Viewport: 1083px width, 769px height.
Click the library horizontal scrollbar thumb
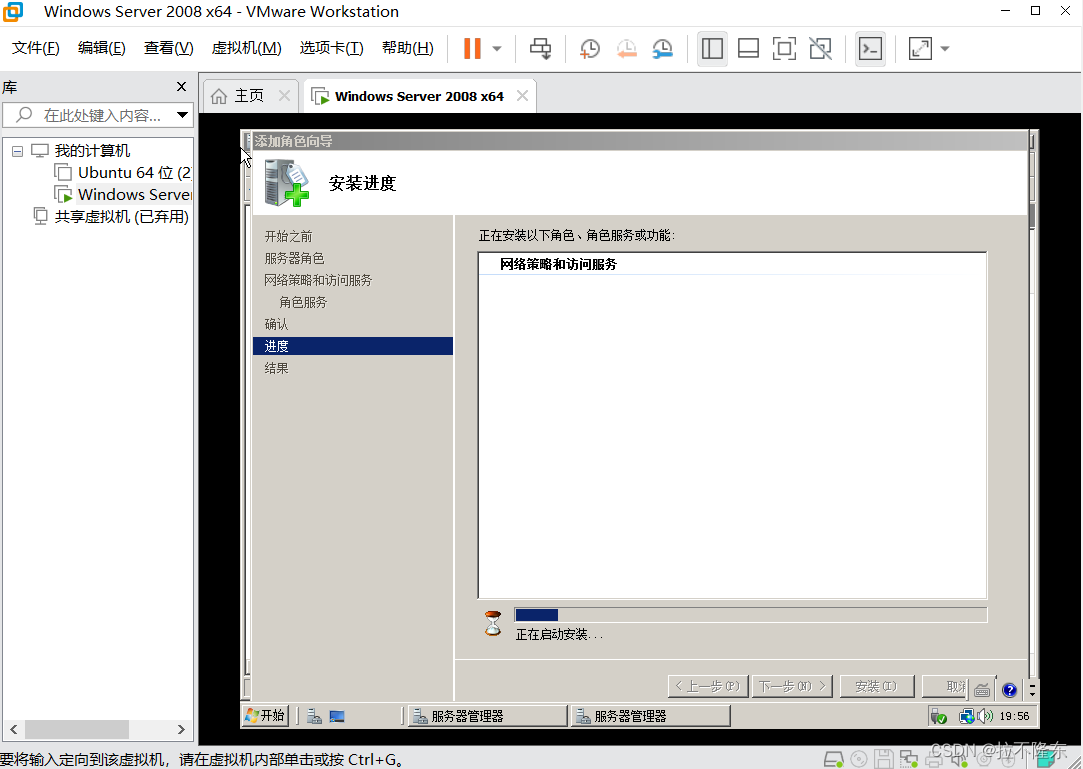(77, 730)
